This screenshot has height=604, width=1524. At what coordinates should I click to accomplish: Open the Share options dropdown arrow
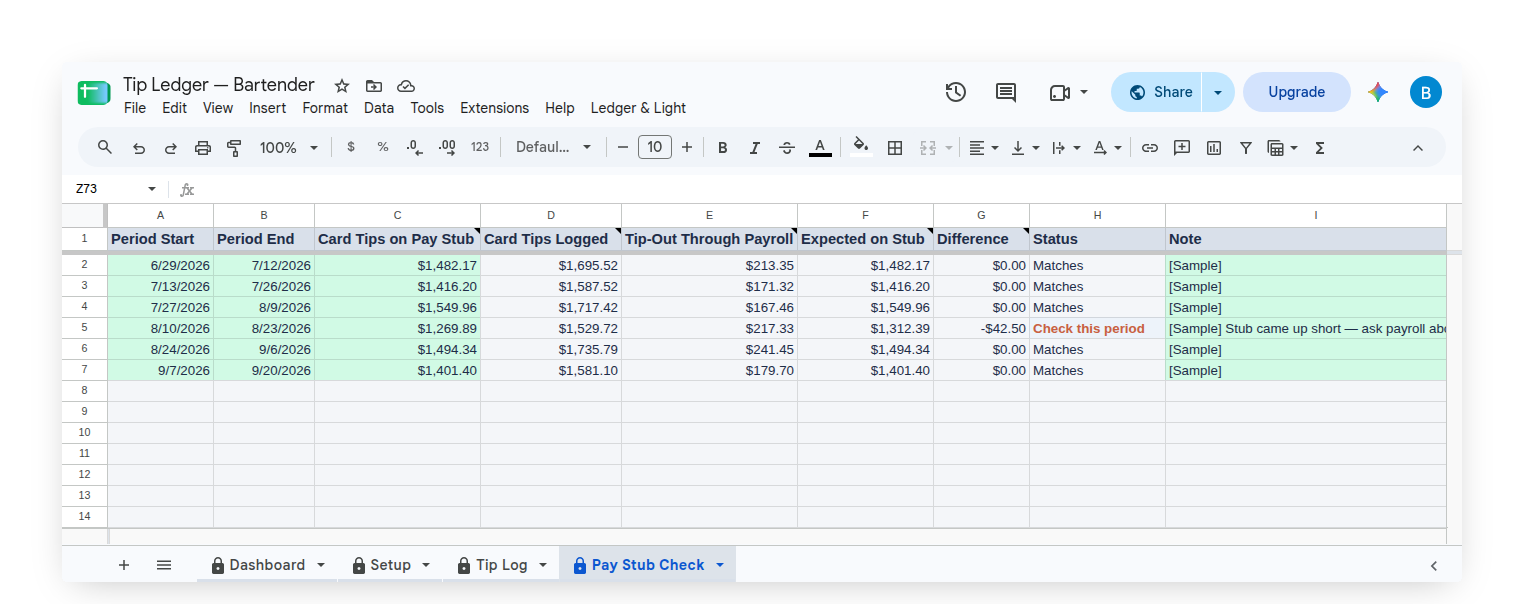[x=1218, y=92]
